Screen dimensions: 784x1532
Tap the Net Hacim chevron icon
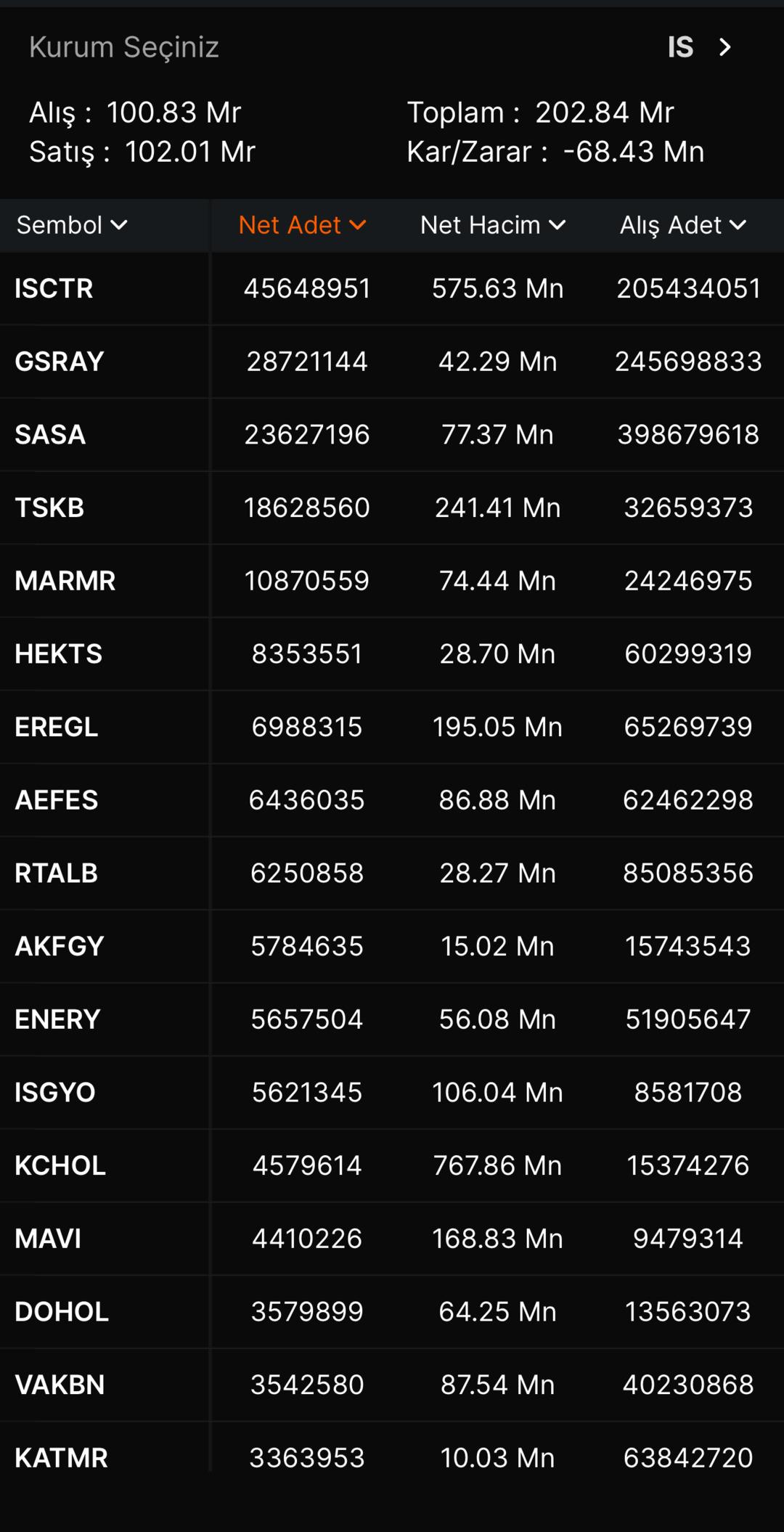tap(557, 225)
